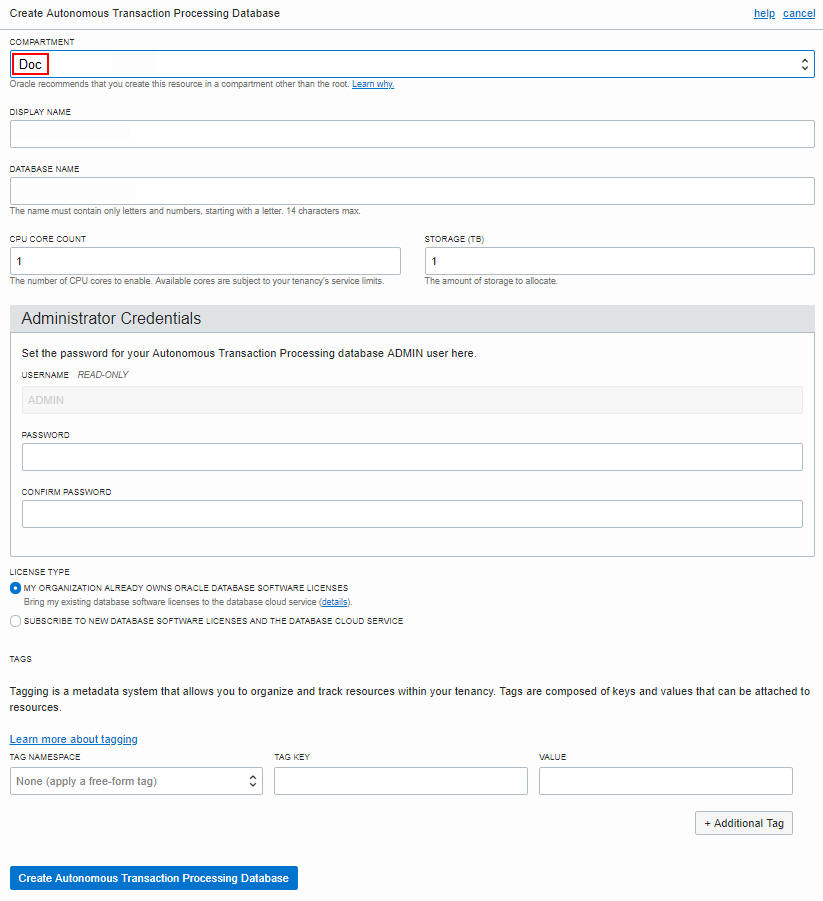This screenshot has height=901, width=823.
Task: Open the 'Learn why.' link
Action: 373,84
